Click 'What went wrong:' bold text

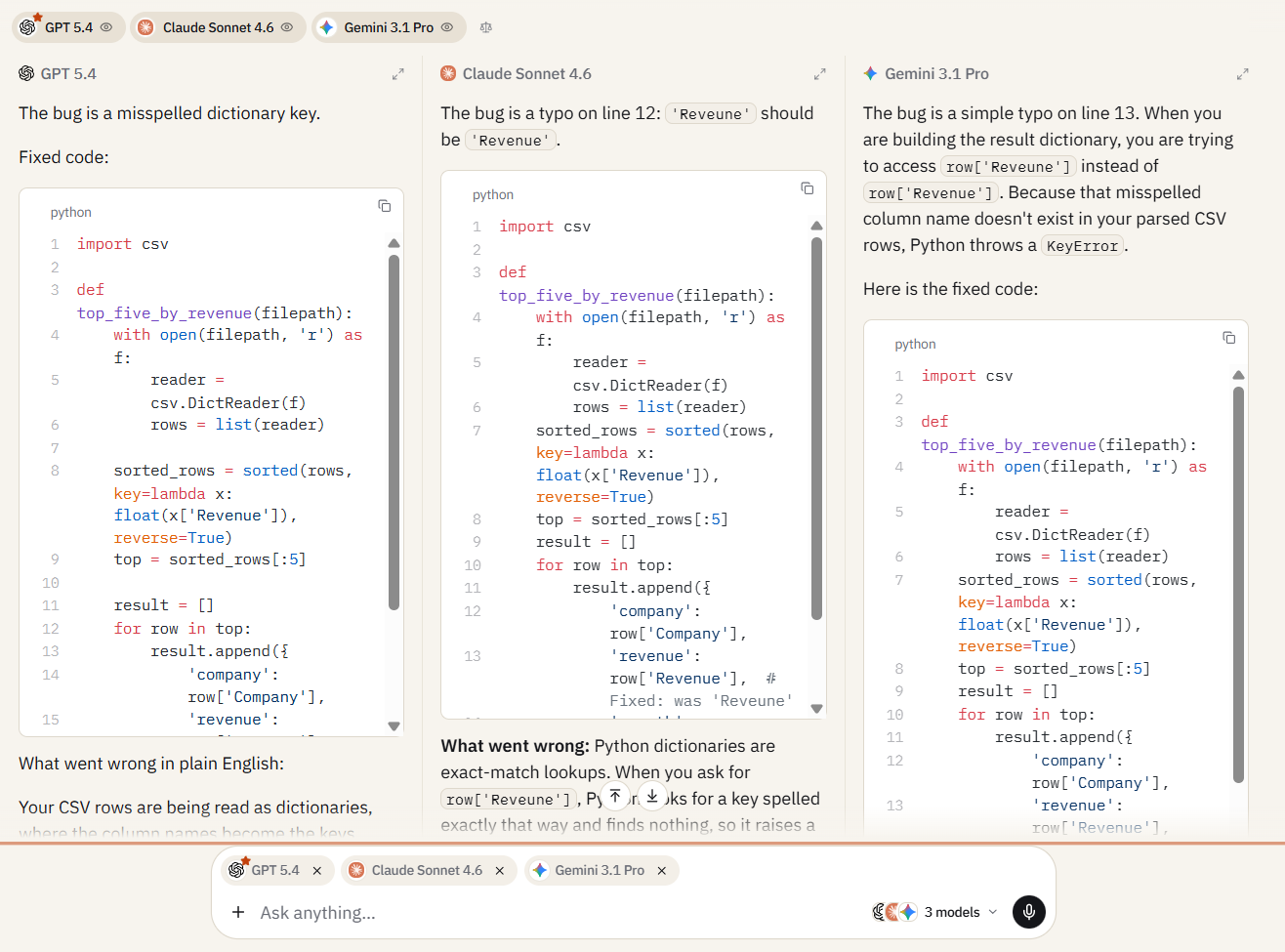click(x=516, y=746)
